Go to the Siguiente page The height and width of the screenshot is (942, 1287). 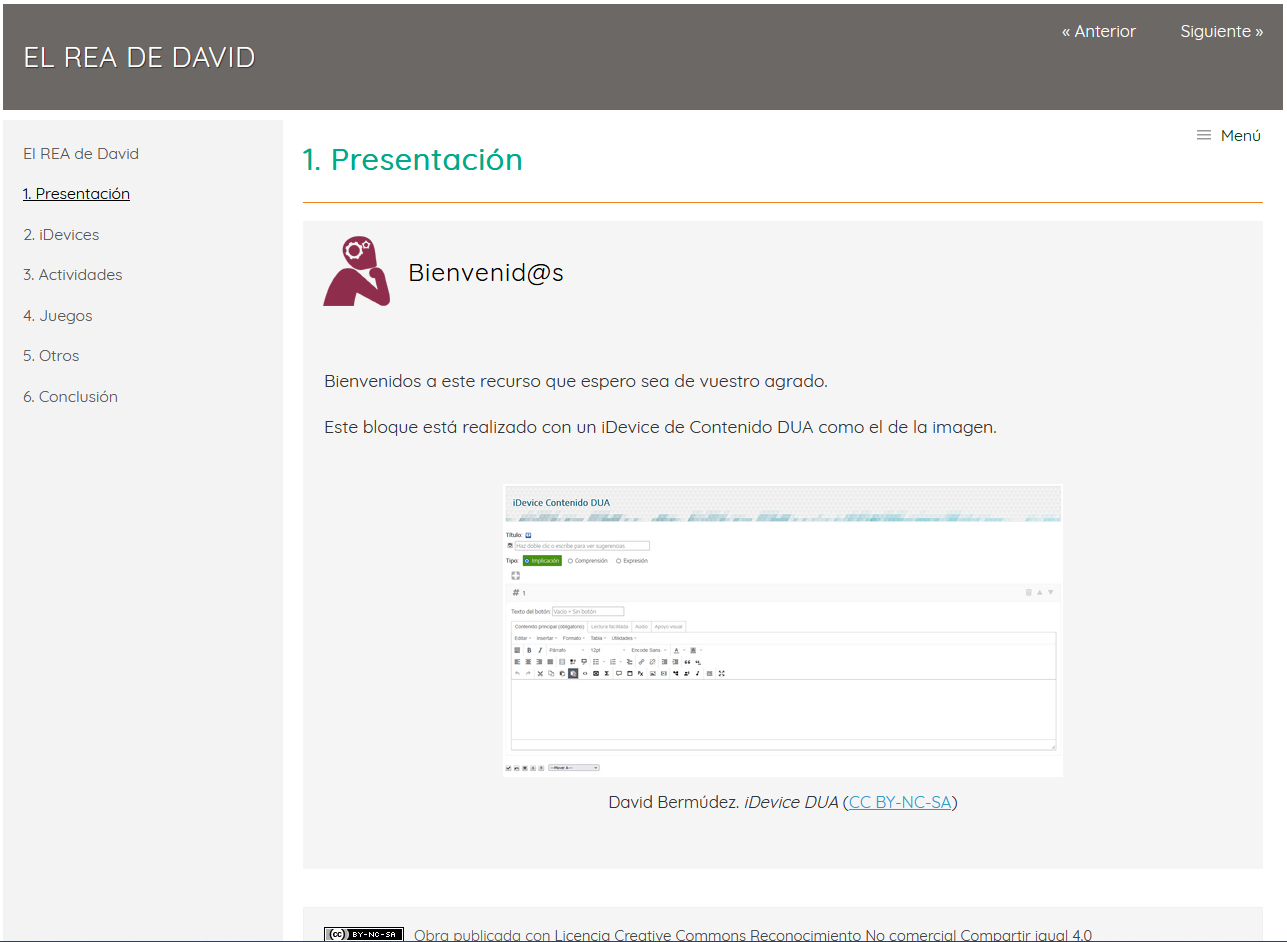tap(1221, 31)
